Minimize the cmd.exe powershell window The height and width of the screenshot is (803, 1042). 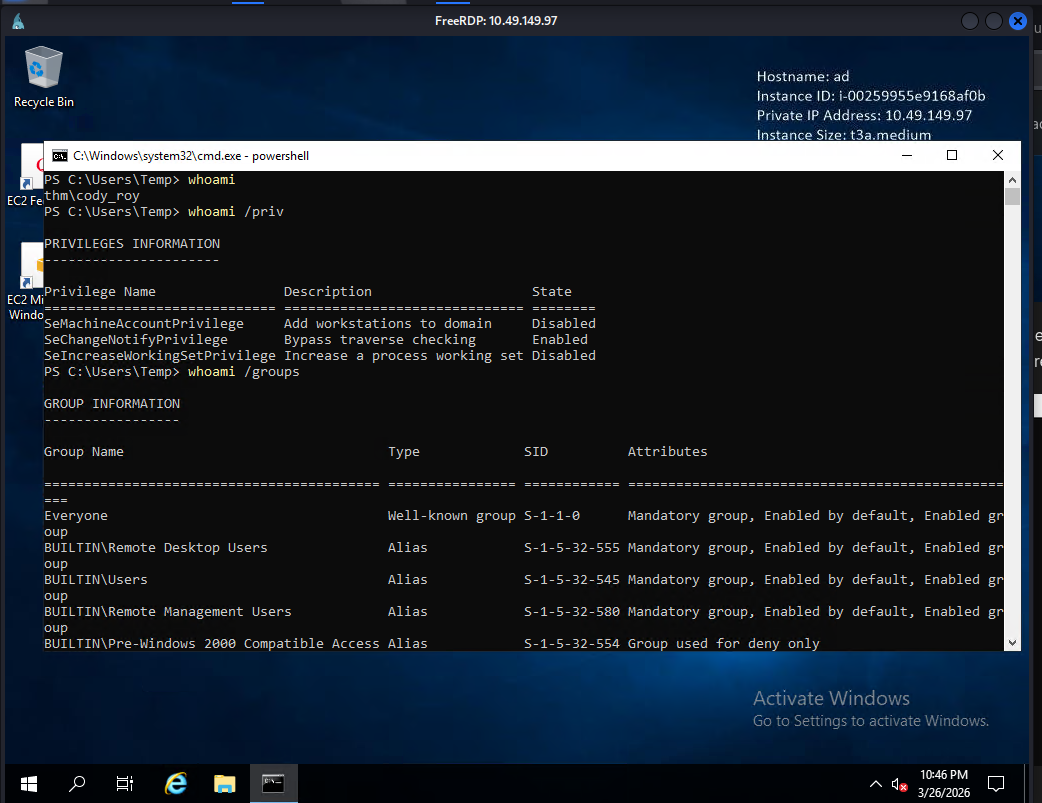907,156
